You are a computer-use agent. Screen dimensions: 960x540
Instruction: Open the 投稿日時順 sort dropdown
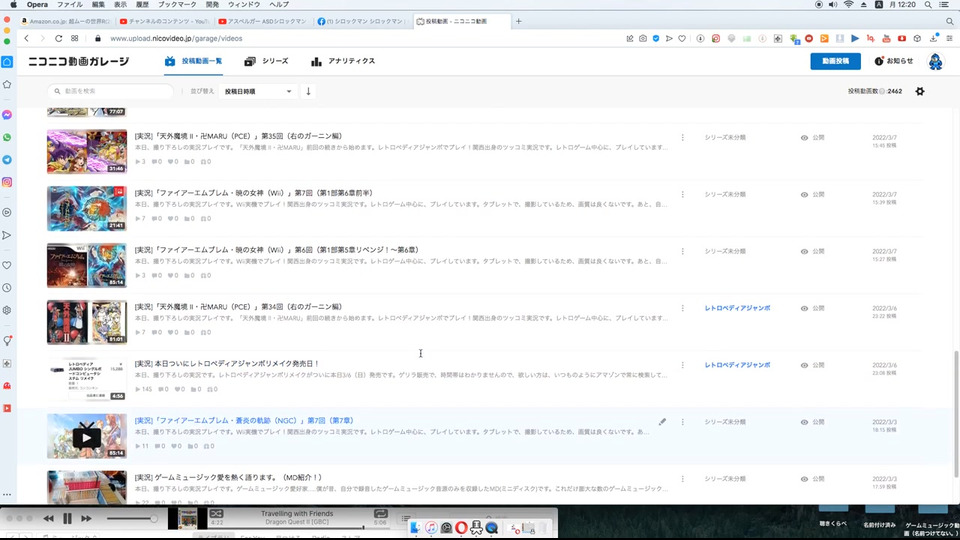[x=257, y=91]
